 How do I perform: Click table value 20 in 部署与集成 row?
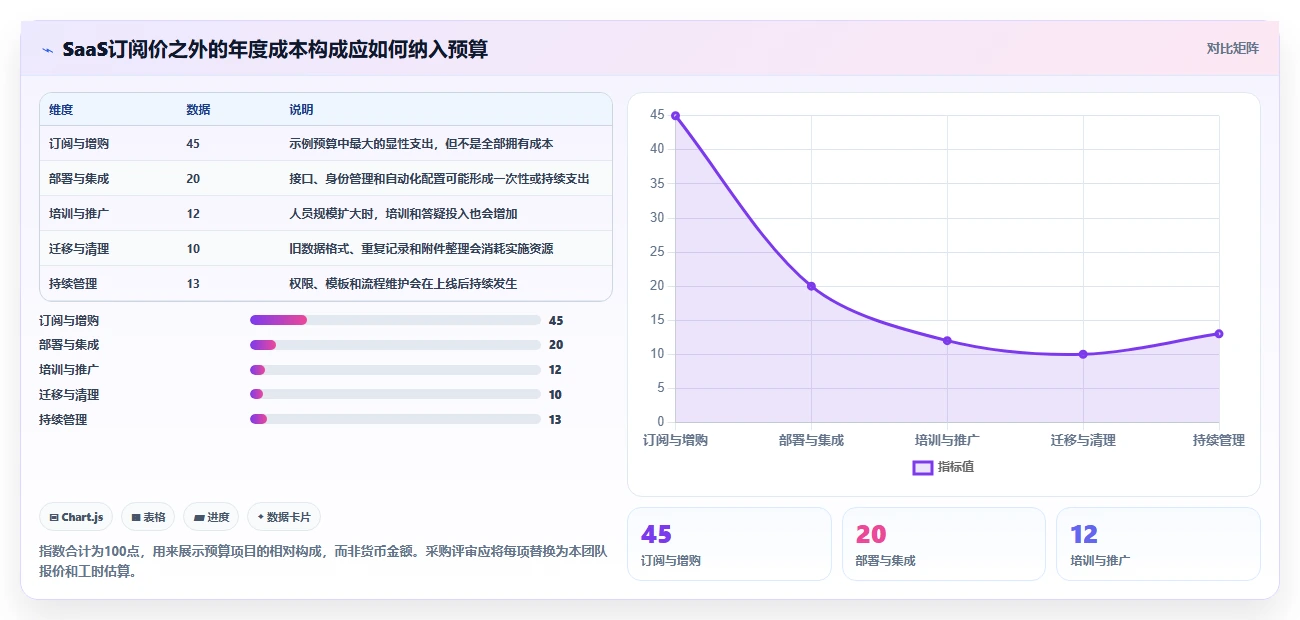pos(193,179)
